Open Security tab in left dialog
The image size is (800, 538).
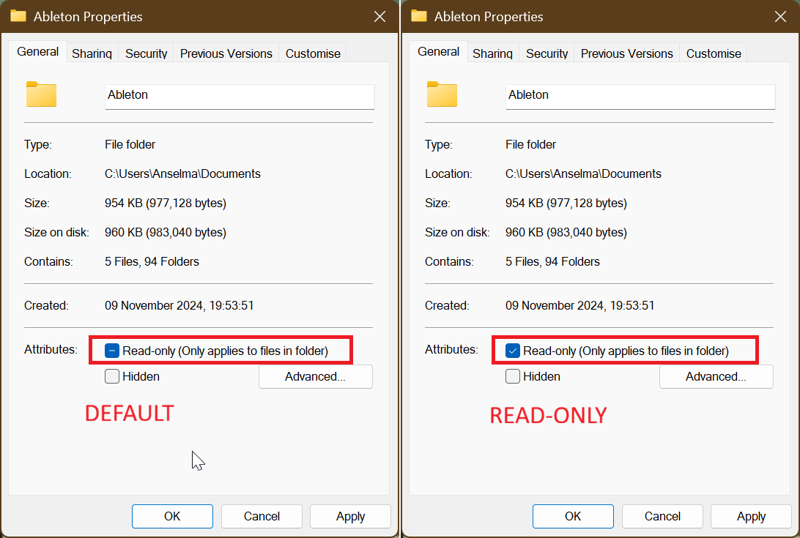[x=146, y=54]
